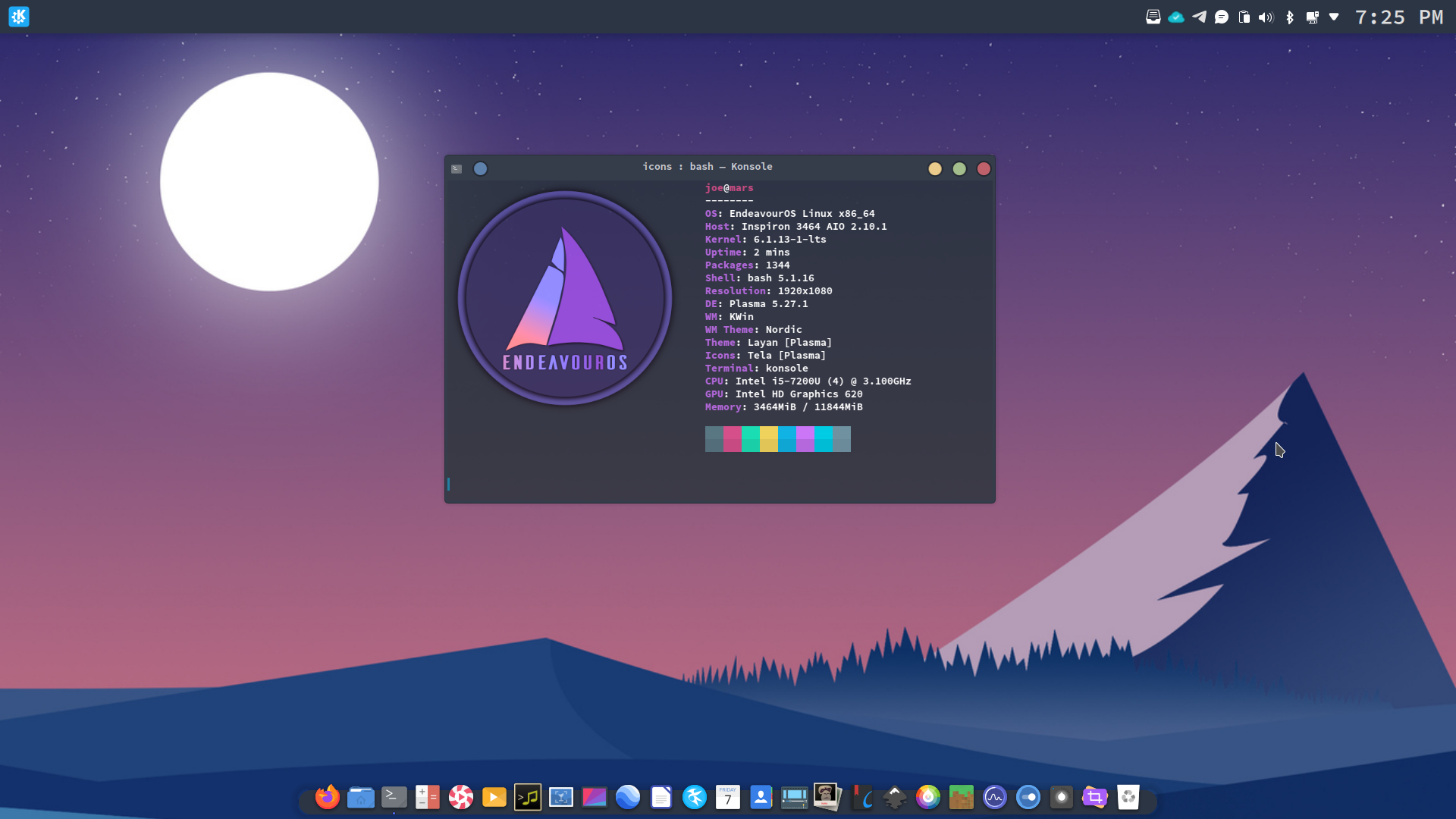Open Konsole window menu icon

[x=457, y=168]
